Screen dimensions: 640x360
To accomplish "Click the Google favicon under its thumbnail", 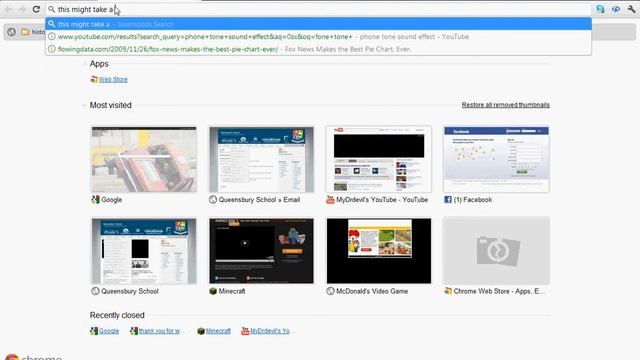I will point(96,200).
